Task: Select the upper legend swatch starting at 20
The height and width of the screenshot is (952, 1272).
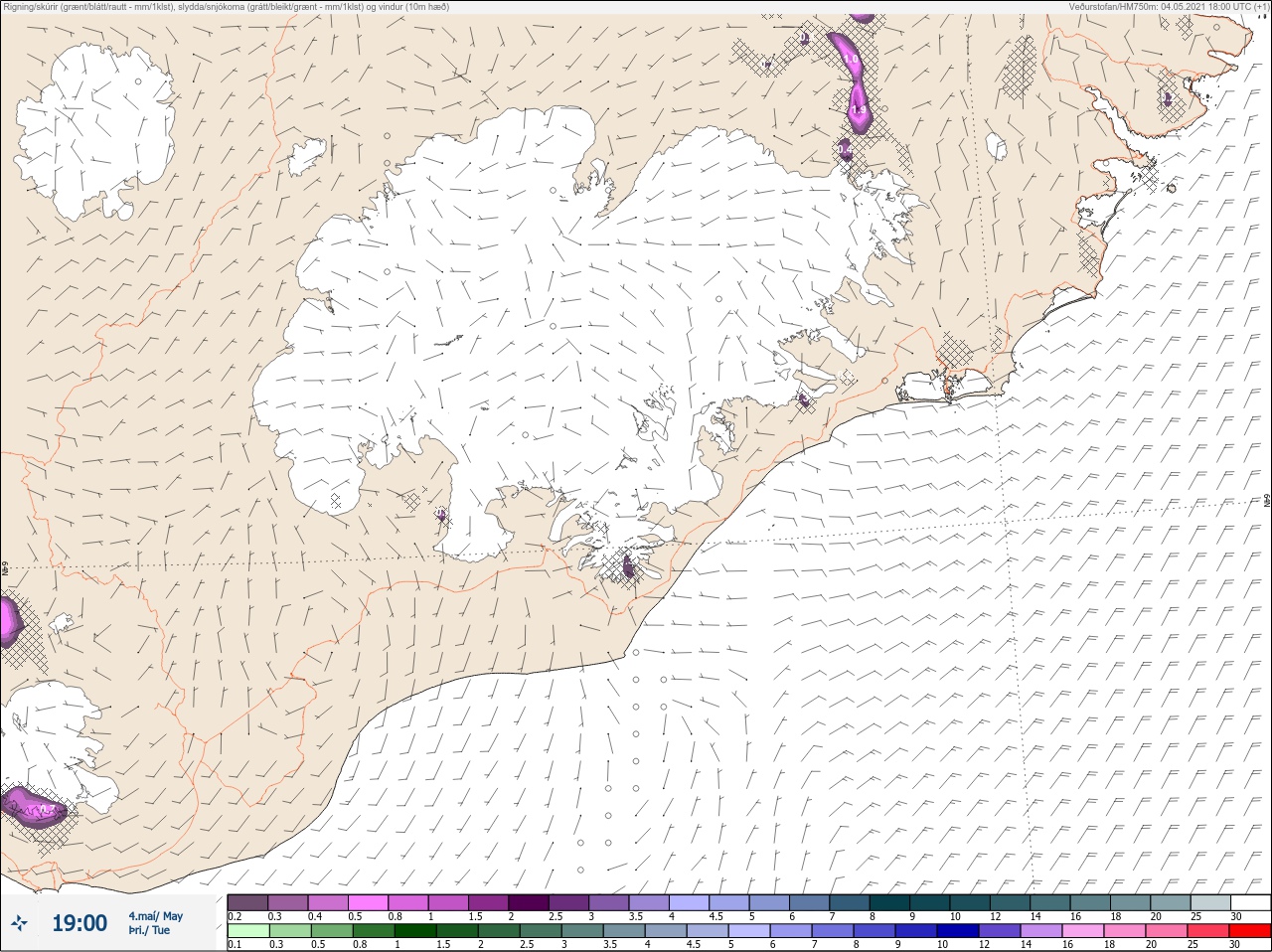Action: 1171,902
